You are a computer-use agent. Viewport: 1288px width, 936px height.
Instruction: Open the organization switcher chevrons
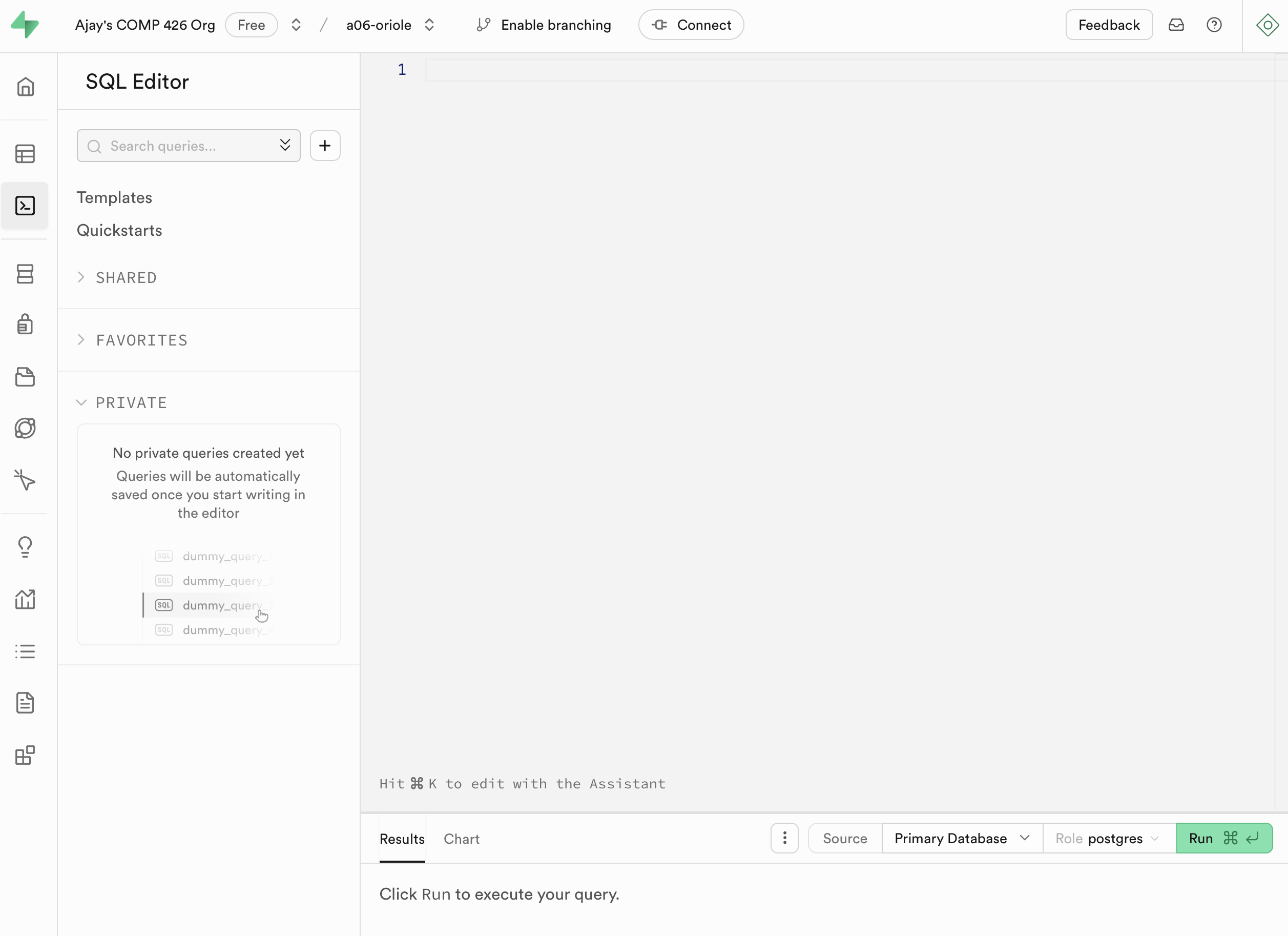coord(296,25)
